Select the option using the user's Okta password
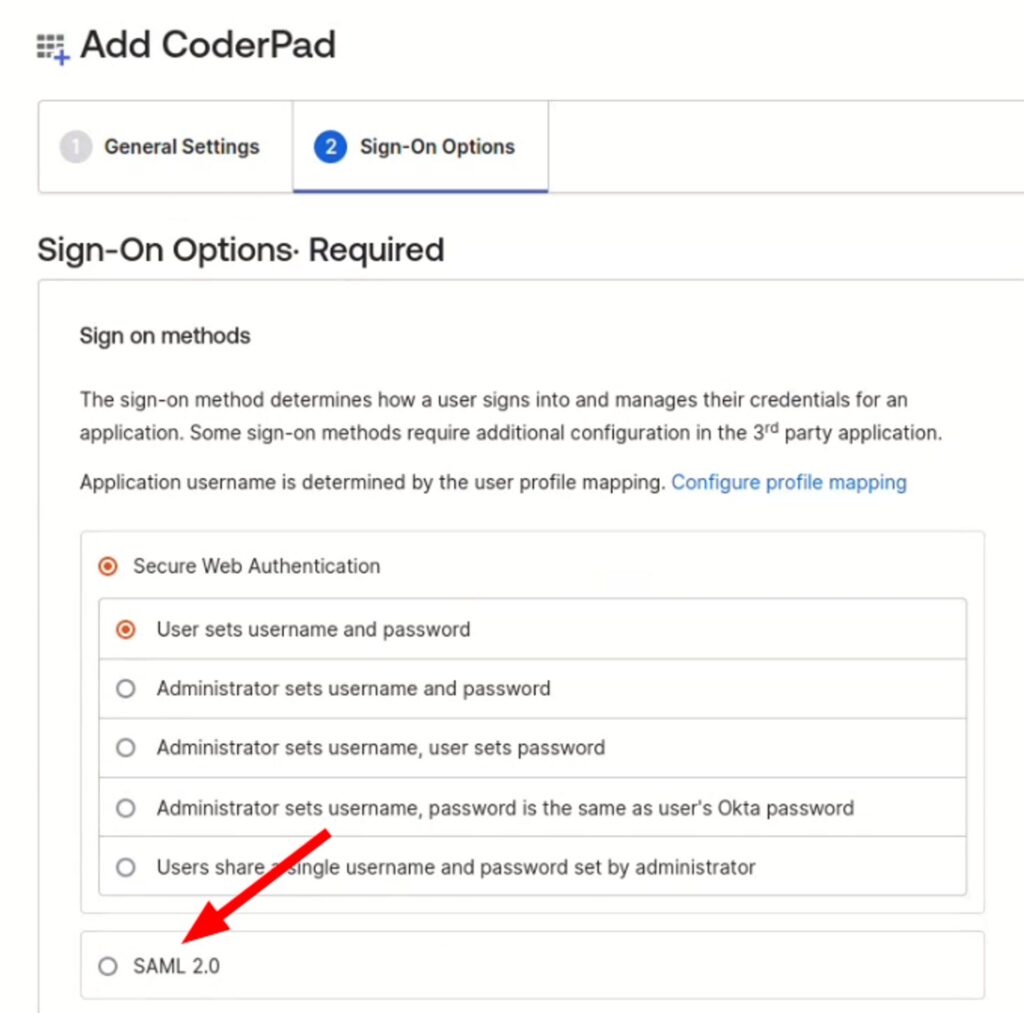Screen dimensions: 1024x1013 [125, 808]
